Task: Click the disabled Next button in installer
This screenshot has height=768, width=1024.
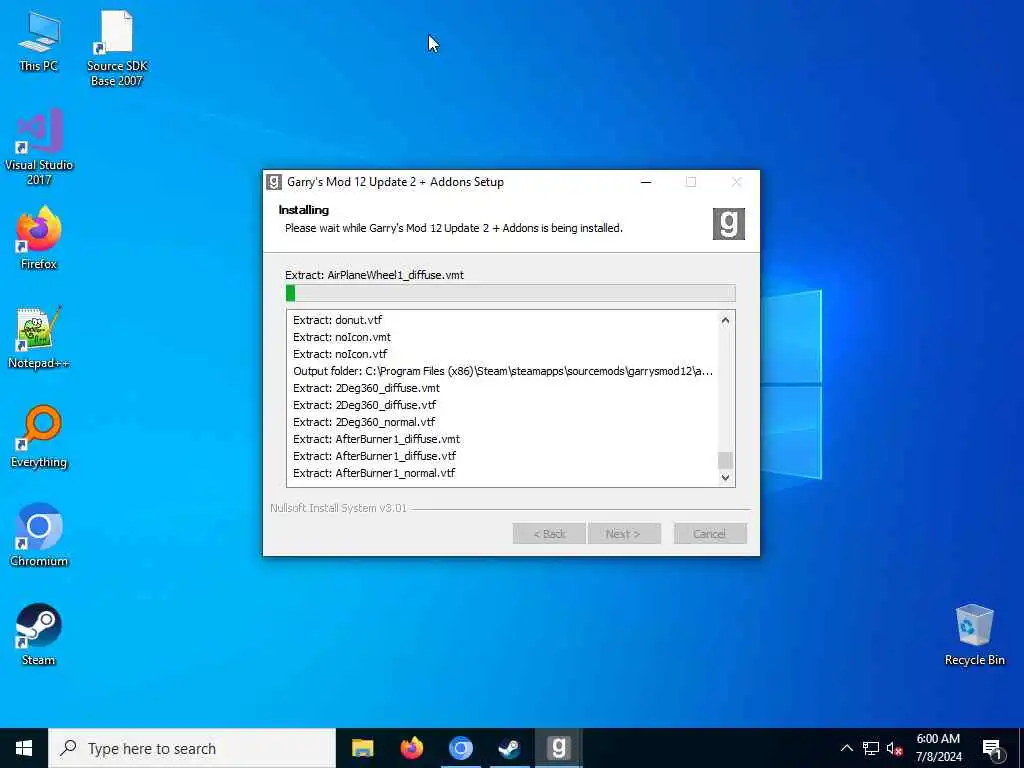Action: (624, 534)
